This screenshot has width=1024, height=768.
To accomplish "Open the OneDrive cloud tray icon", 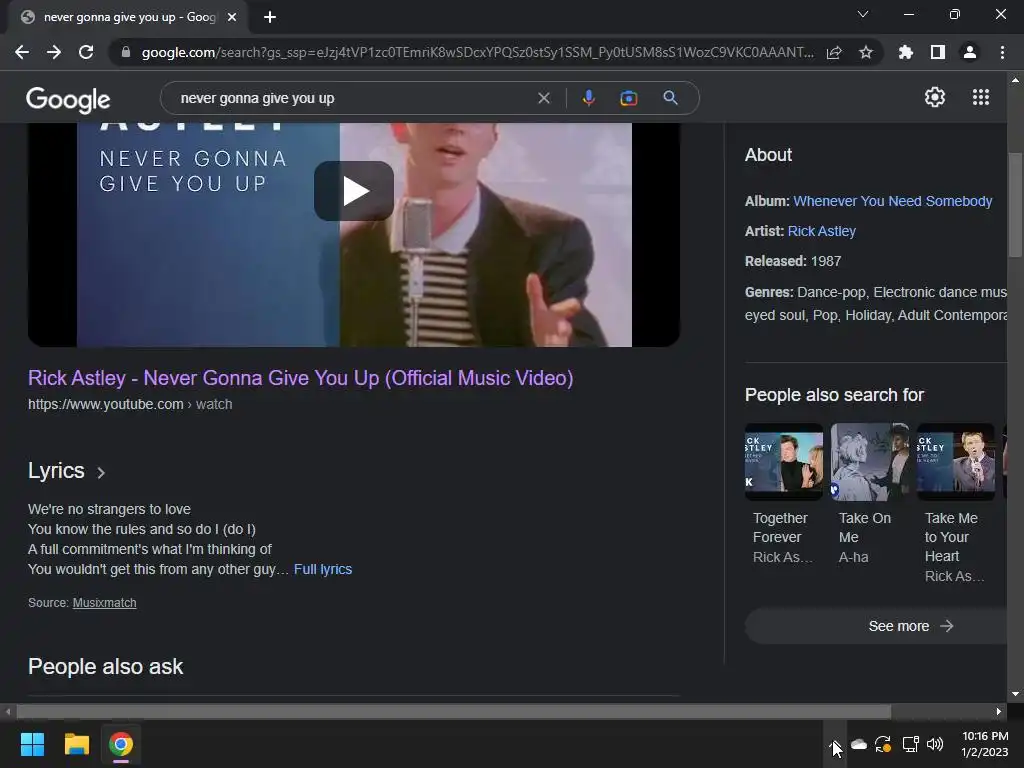I will [859, 744].
